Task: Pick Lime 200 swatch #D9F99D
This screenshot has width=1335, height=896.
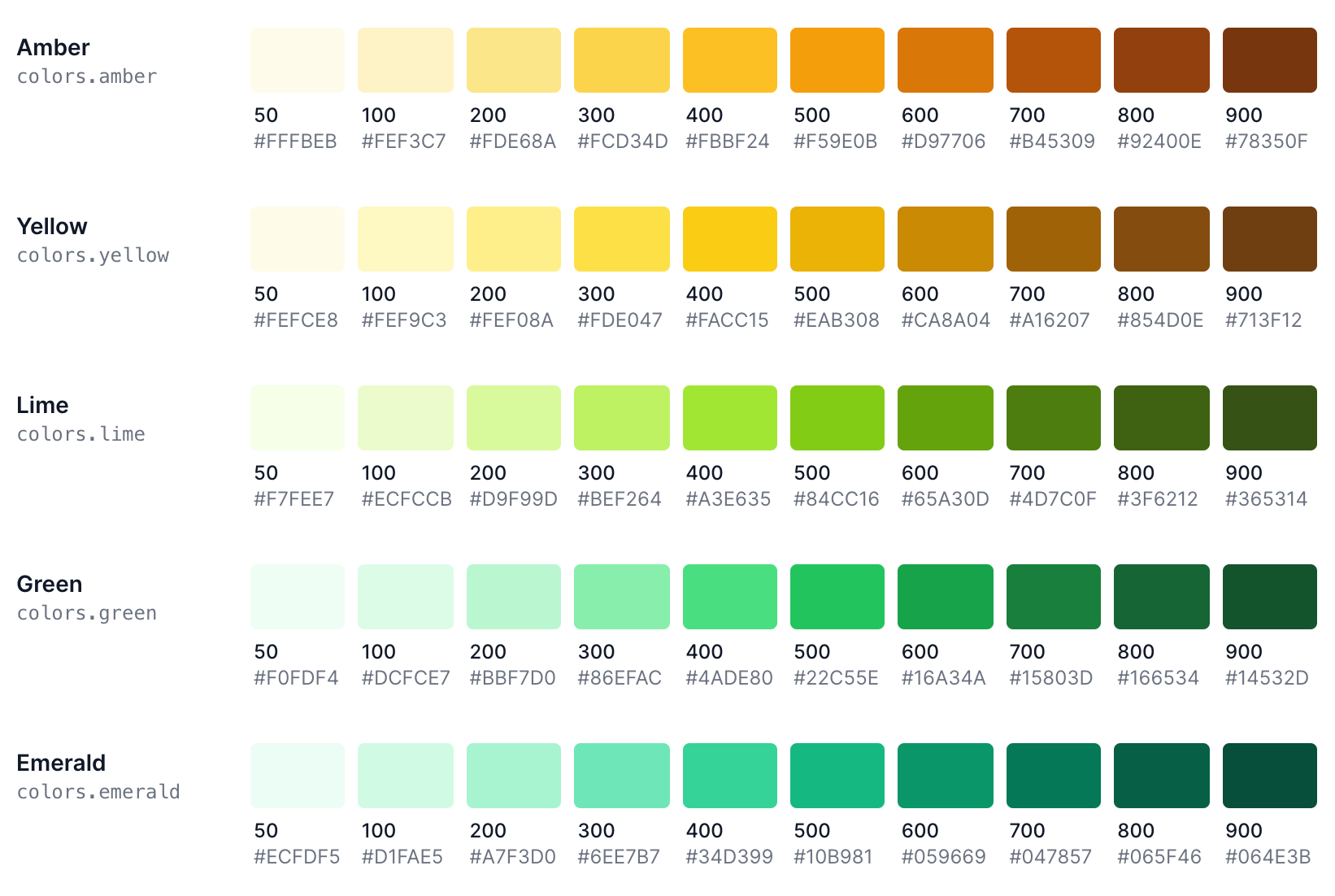Action: coord(514,418)
